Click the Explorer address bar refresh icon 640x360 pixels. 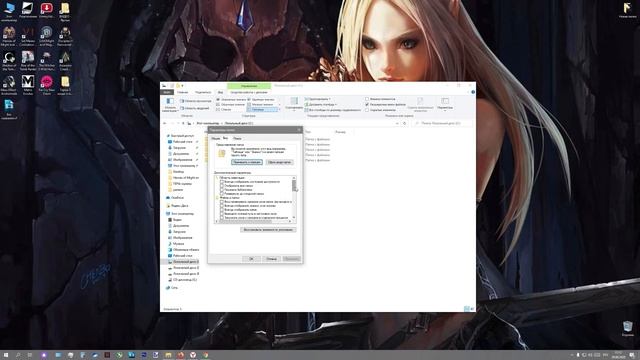click(404, 123)
